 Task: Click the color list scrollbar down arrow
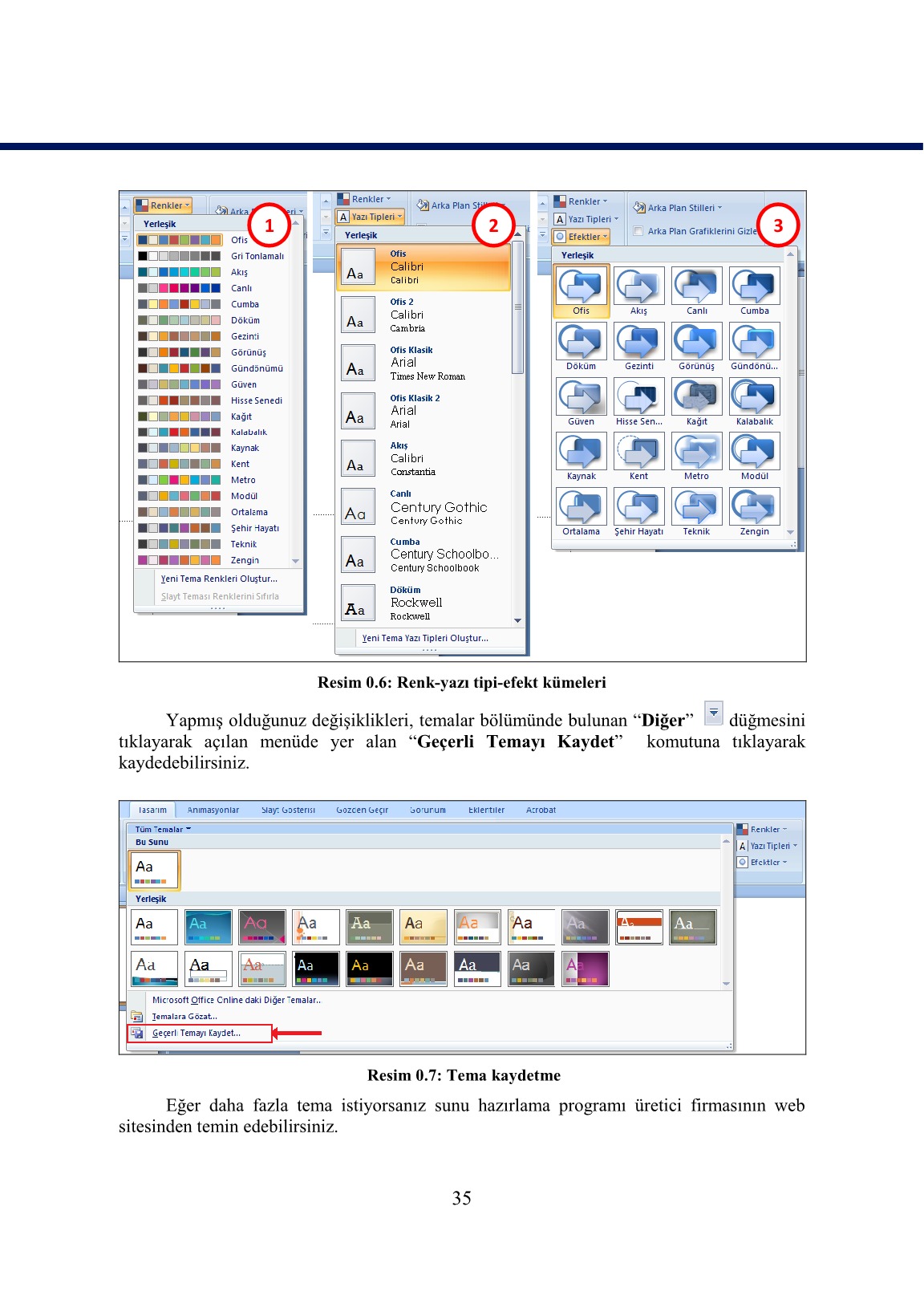point(296,561)
